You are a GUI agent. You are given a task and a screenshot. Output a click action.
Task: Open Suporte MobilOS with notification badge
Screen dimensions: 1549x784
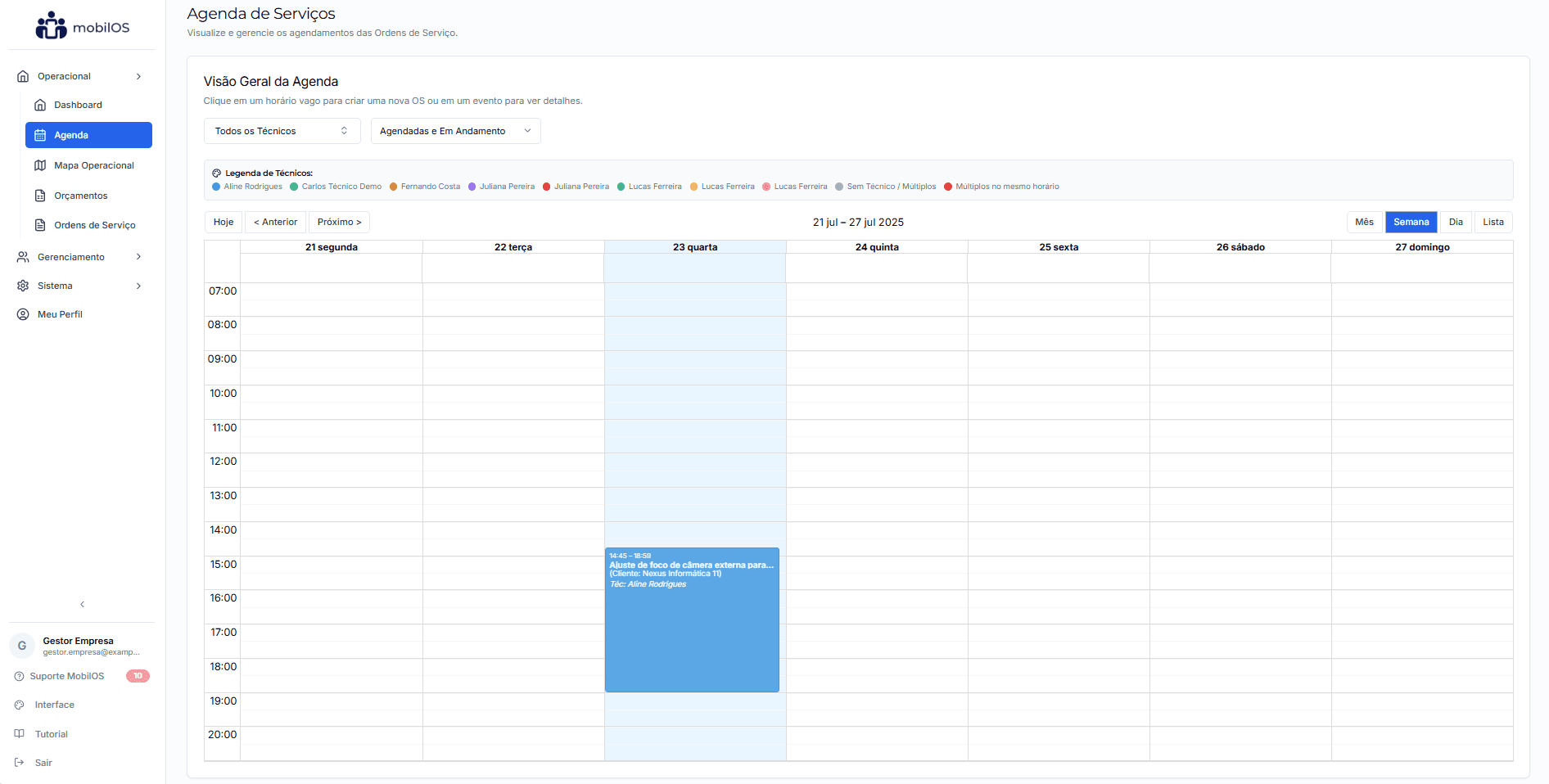(x=66, y=676)
